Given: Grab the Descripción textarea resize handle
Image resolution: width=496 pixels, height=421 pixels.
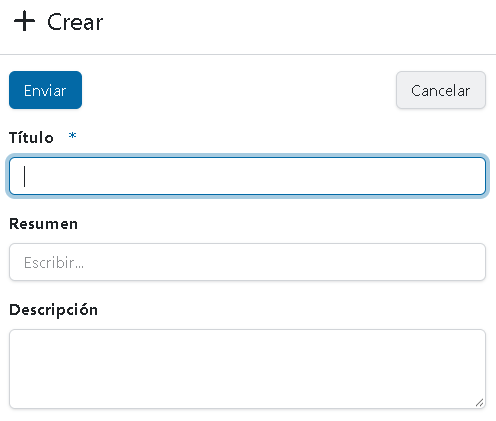Looking at the screenshot, I should point(479,402).
